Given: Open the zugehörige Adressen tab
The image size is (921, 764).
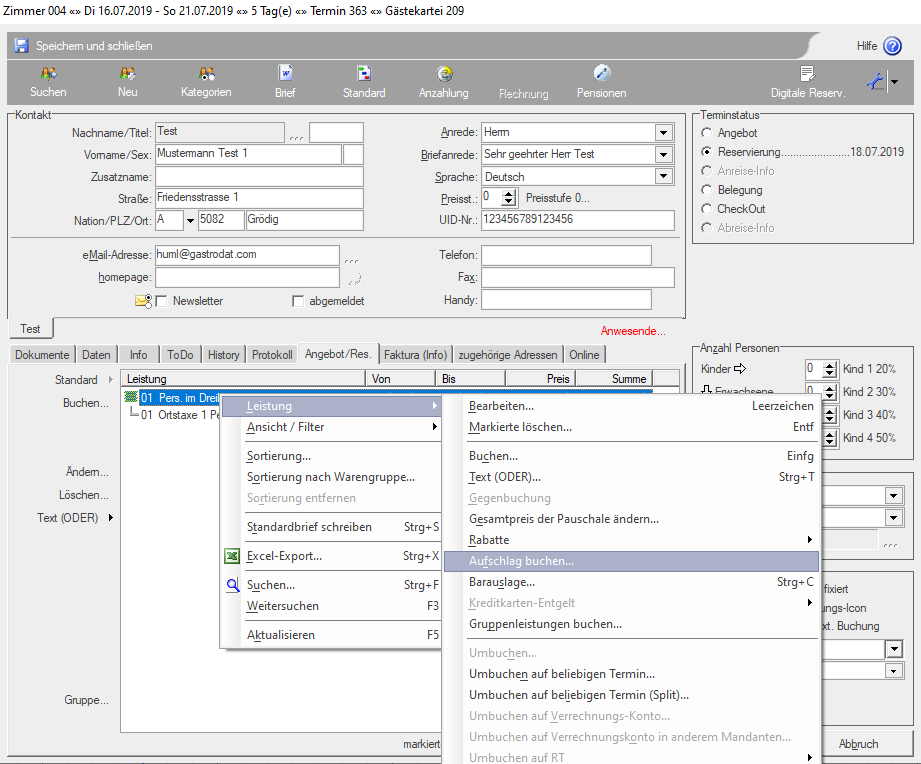Looking at the screenshot, I should point(508,355).
